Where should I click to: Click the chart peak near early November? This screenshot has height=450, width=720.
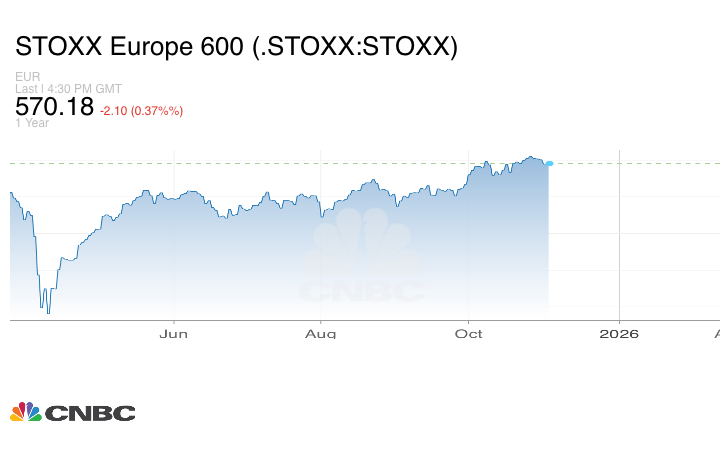532,157
